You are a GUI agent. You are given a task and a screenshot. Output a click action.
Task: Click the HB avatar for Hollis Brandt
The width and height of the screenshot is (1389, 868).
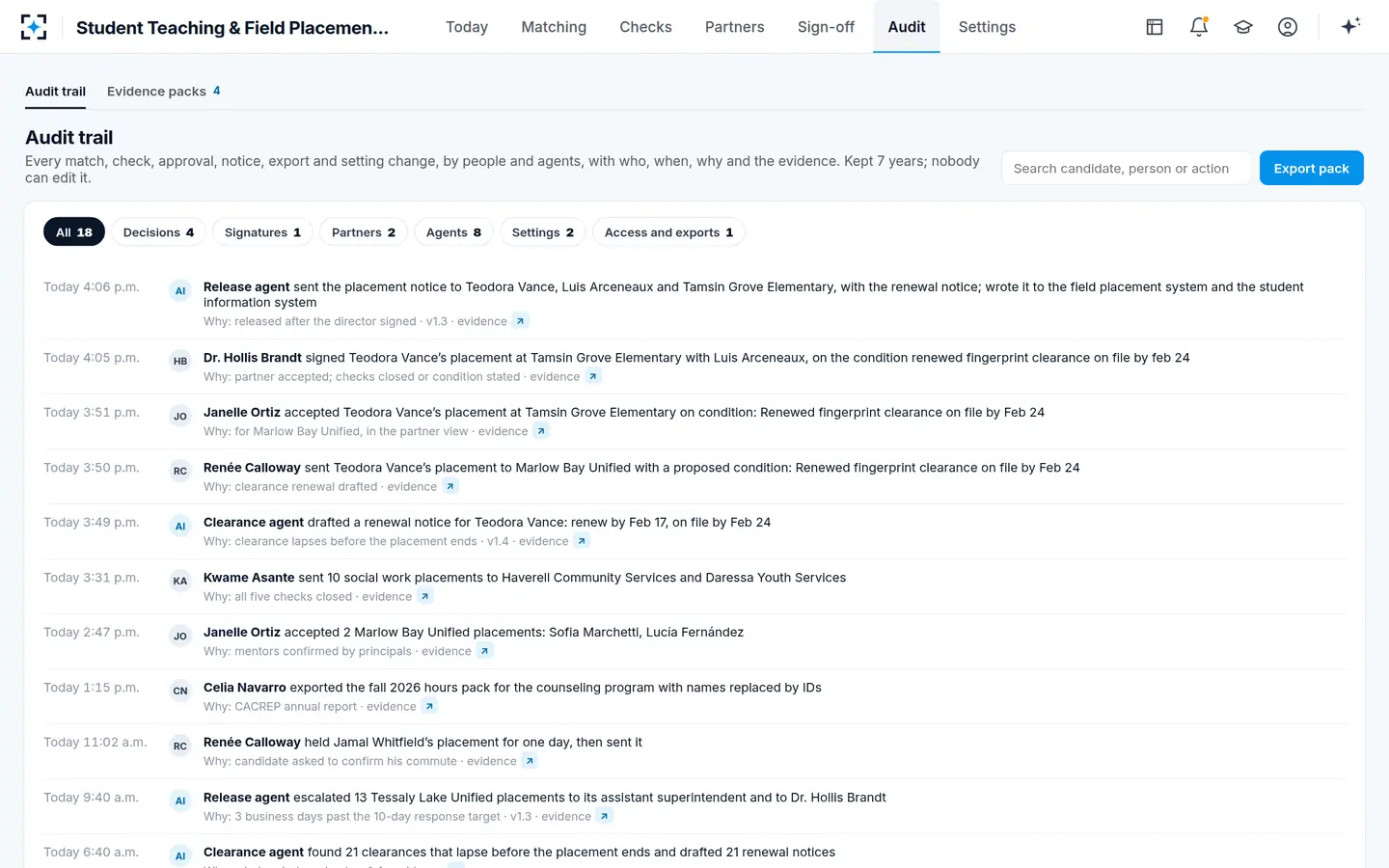(x=180, y=361)
